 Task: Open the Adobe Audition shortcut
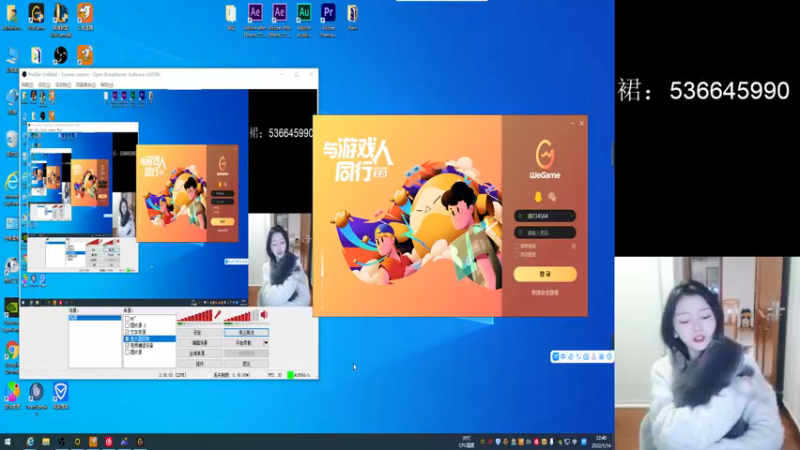(304, 19)
